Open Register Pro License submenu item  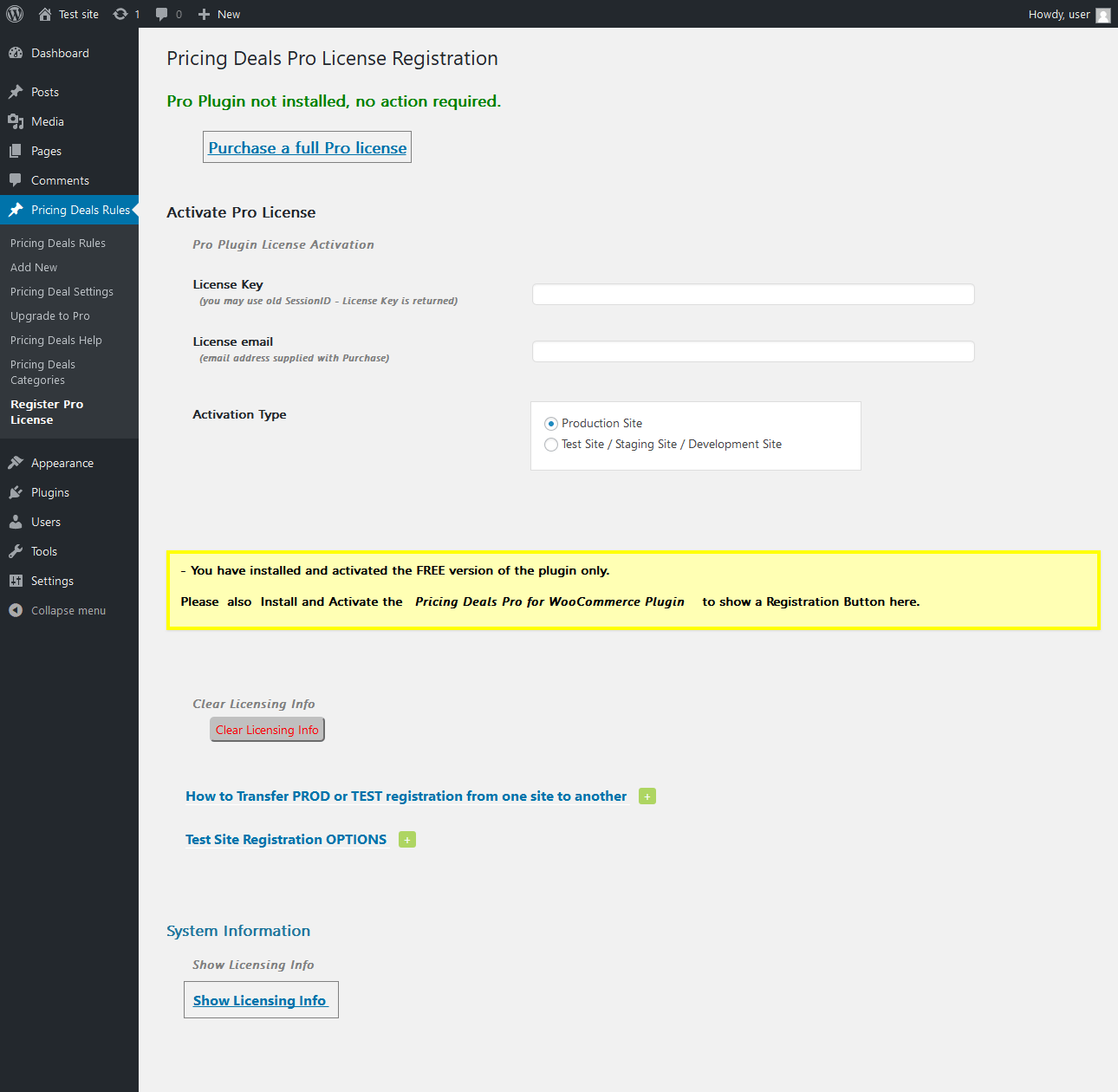pyautogui.click(x=47, y=413)
